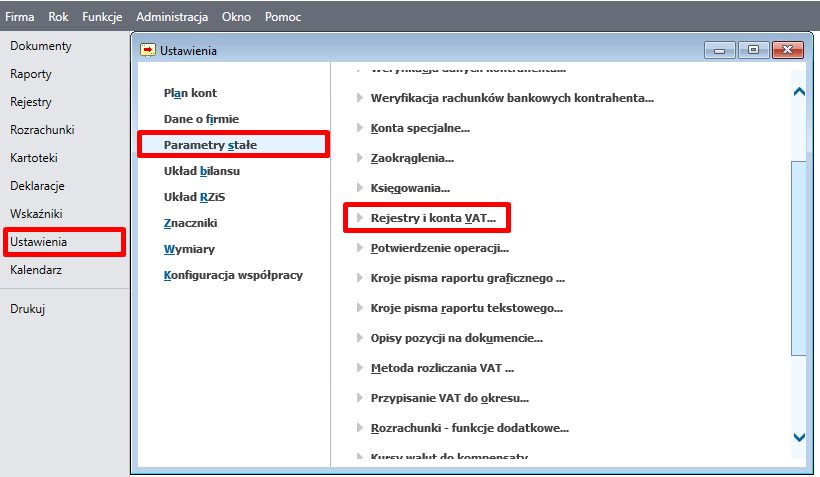The image size is (820, 477).
Task: Click arrow beside Opisy pozycji na dokumencie
Action: [x=359, y=337]
